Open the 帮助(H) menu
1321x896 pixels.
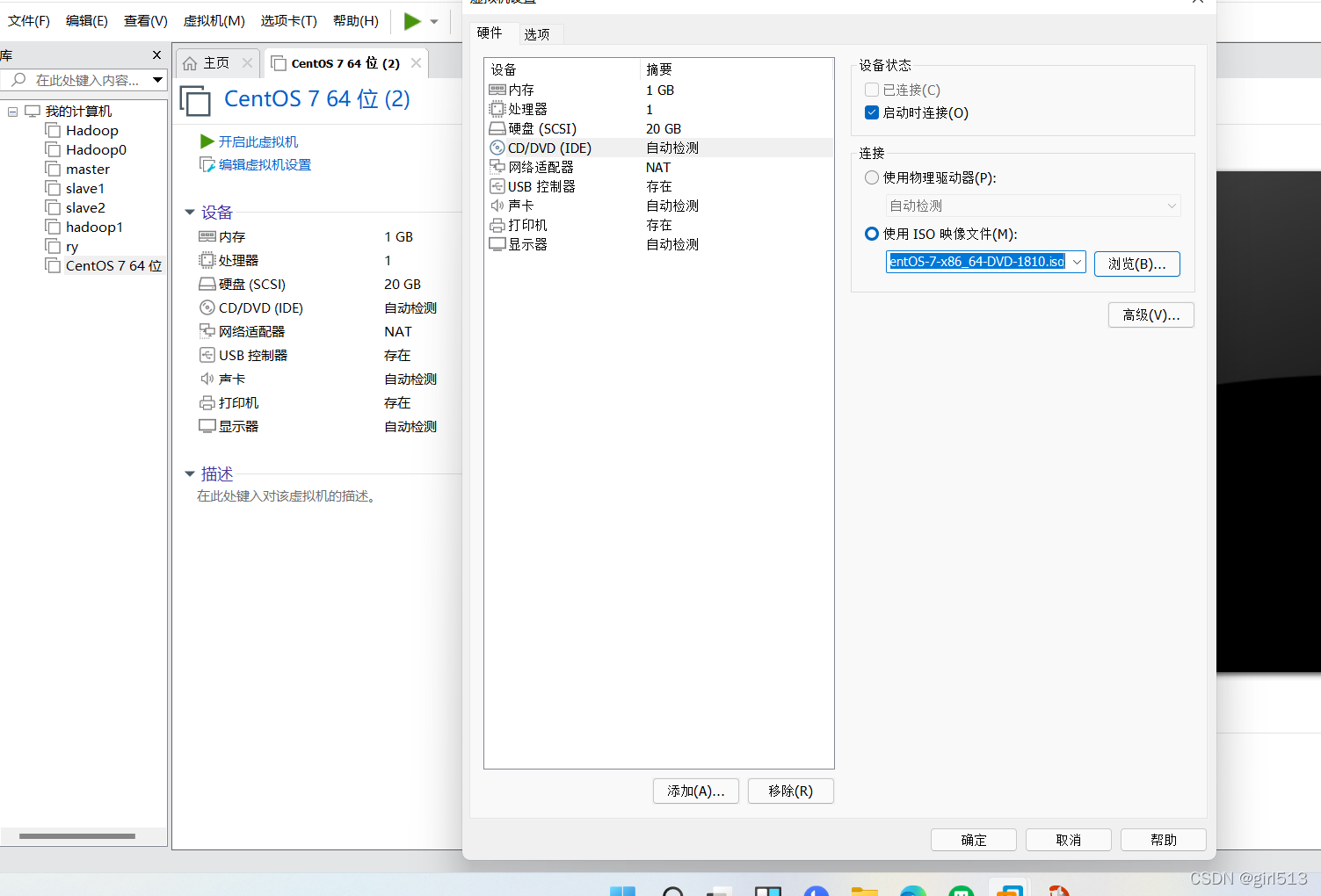(356, 21)
